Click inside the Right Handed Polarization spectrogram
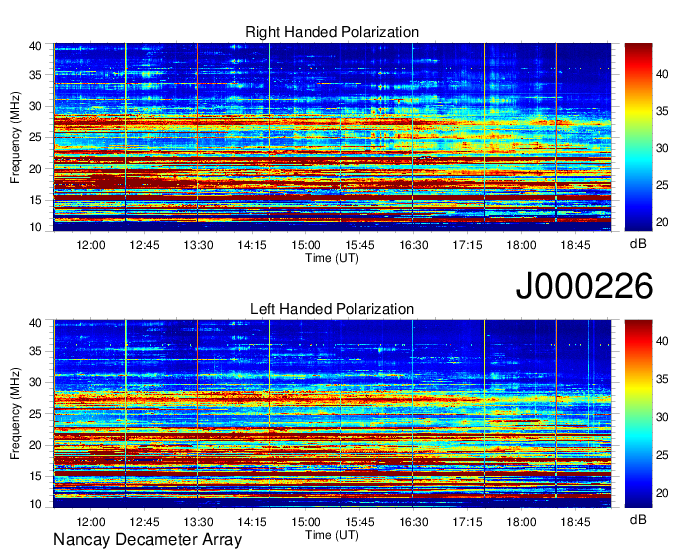680x552 pixels. coord(332,137)
